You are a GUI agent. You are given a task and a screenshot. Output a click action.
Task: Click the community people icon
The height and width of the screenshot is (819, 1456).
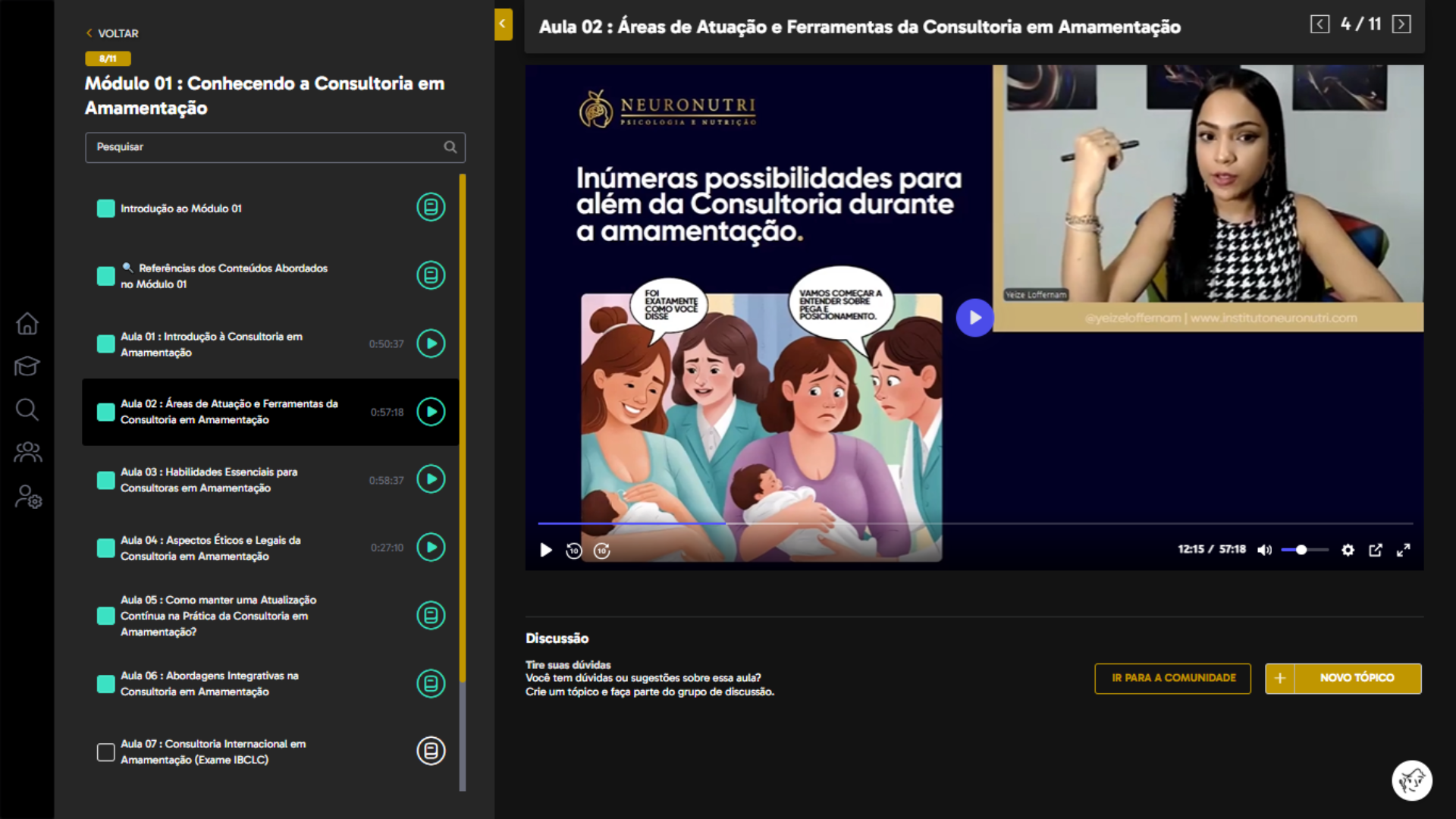[27, 452]
